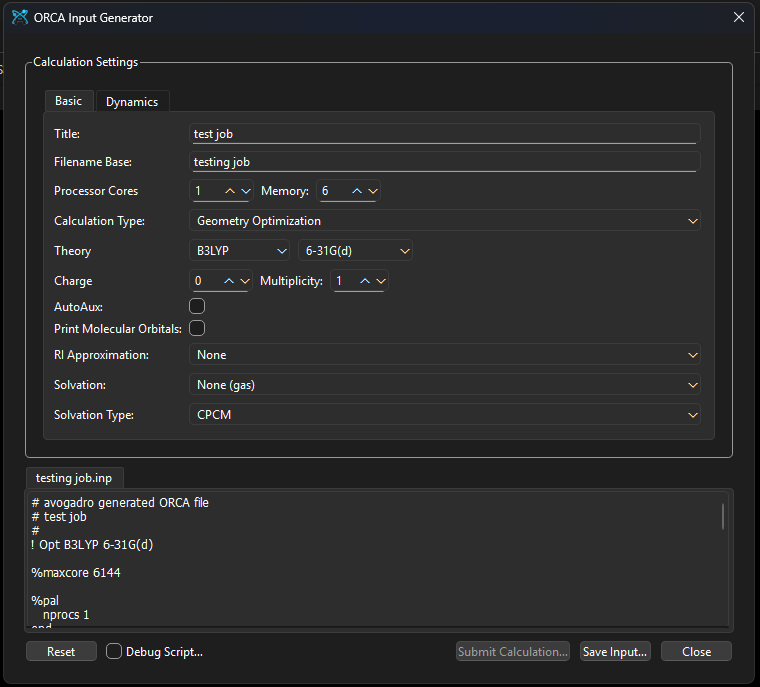The width and height of the screenshot is (760, 687).
Task: Open the Calculation Type dropdown
Action: [444, 221]
